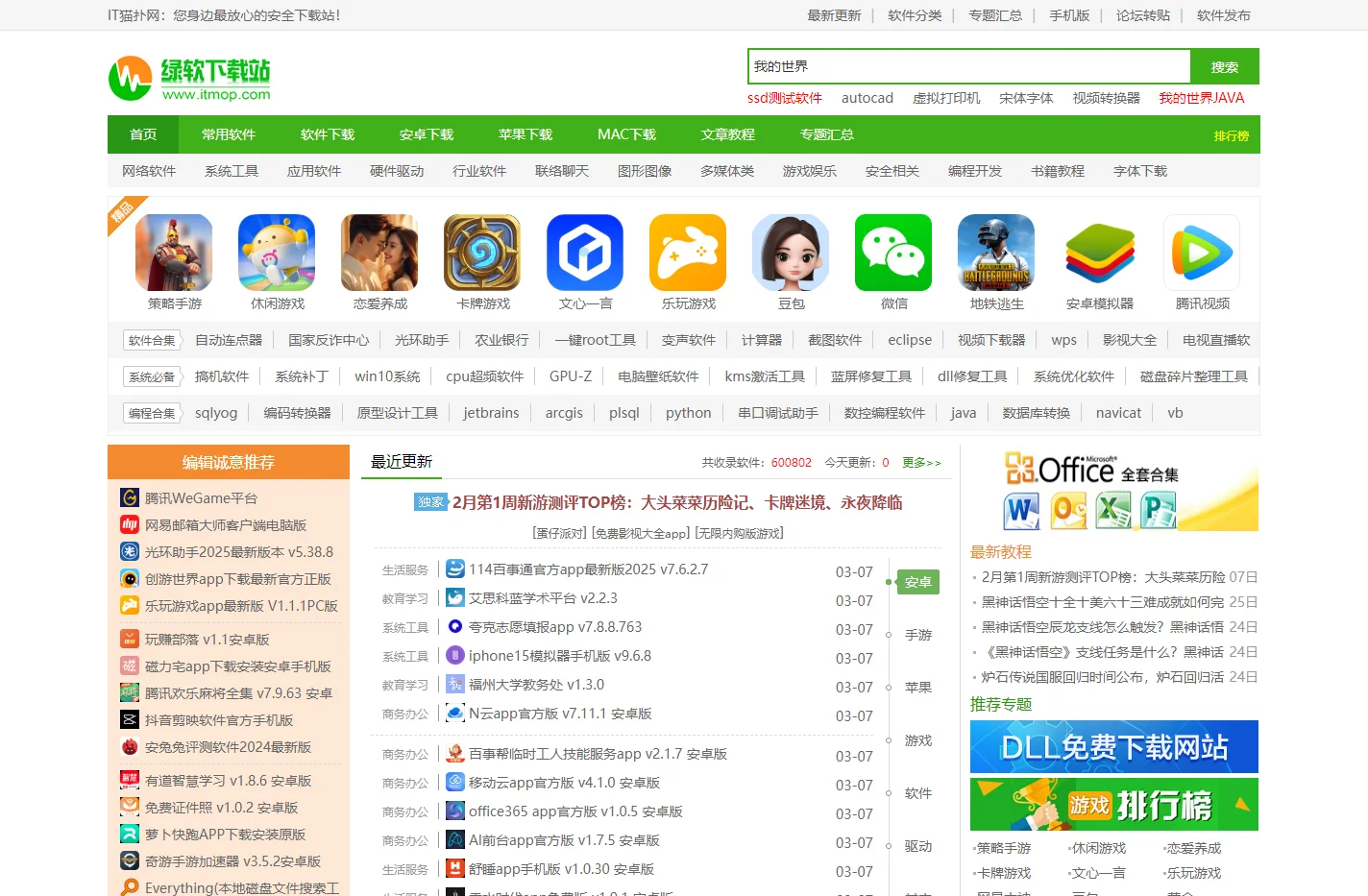Viewport: 1368px width, 896px height.
Task: Click the 绿软下载站 site logo
Action: coord(189,79)
